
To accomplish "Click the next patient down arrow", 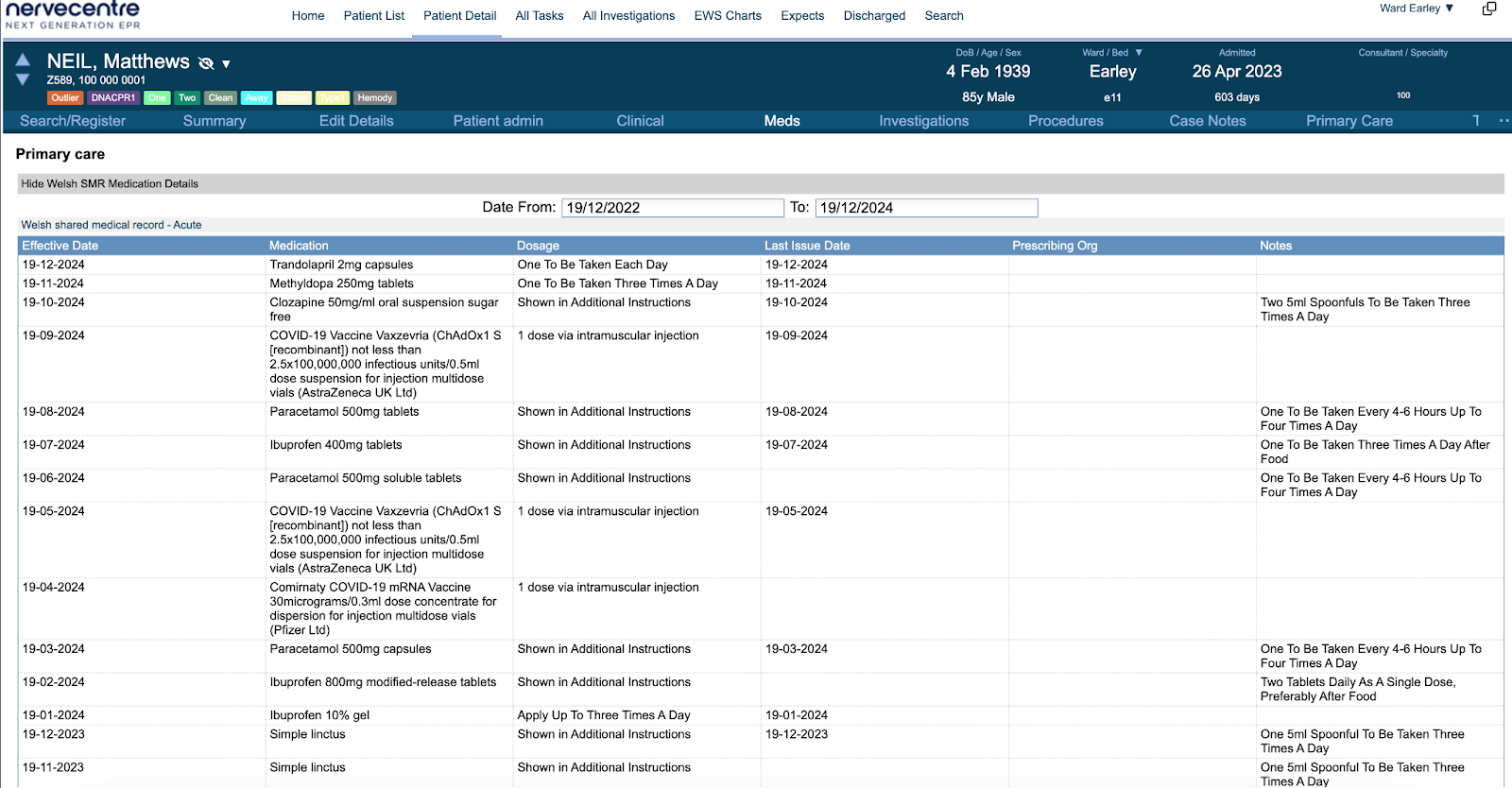I will point(23,79).
